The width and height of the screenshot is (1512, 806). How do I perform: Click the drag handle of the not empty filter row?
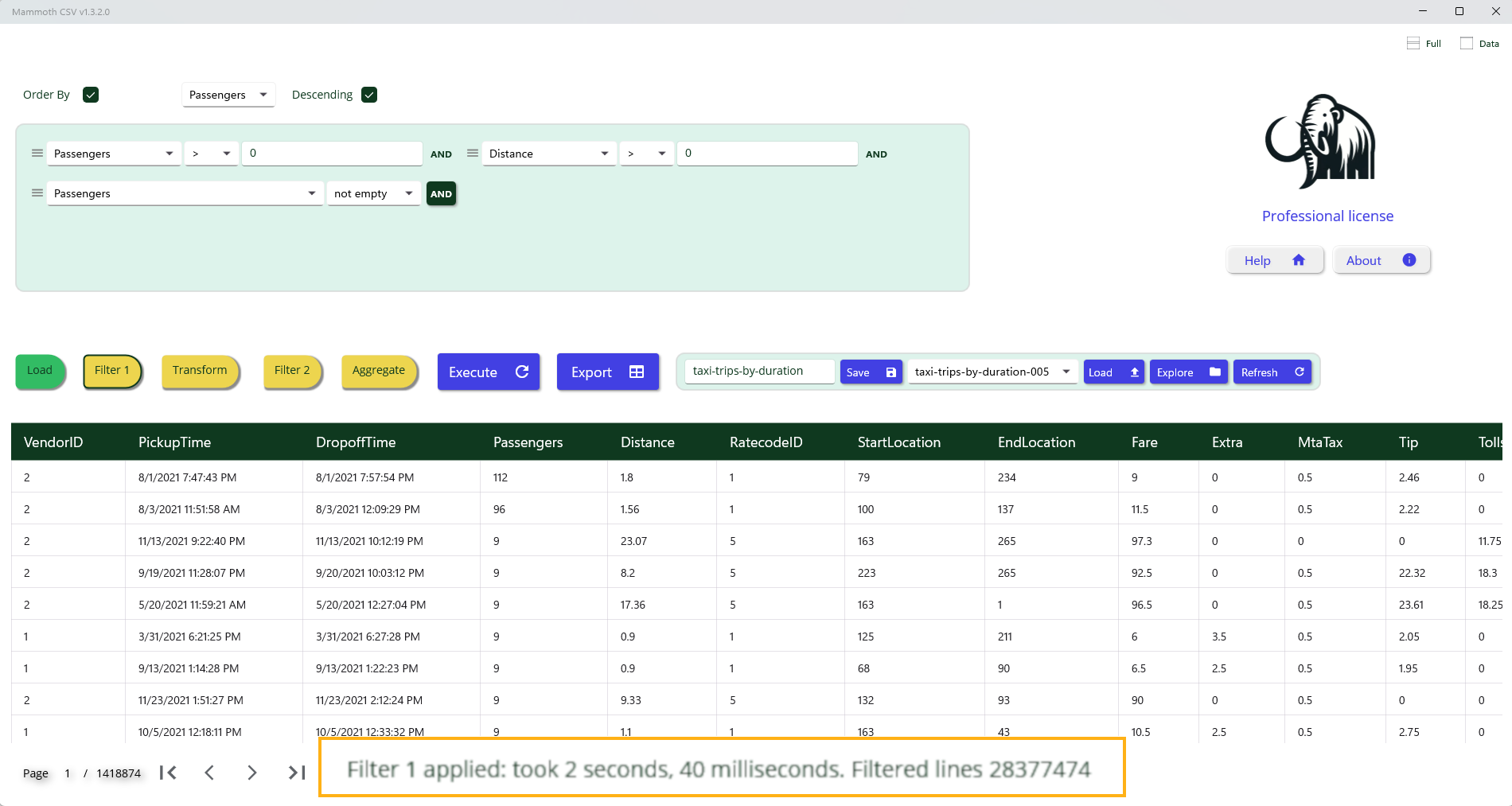click(37, 193)
